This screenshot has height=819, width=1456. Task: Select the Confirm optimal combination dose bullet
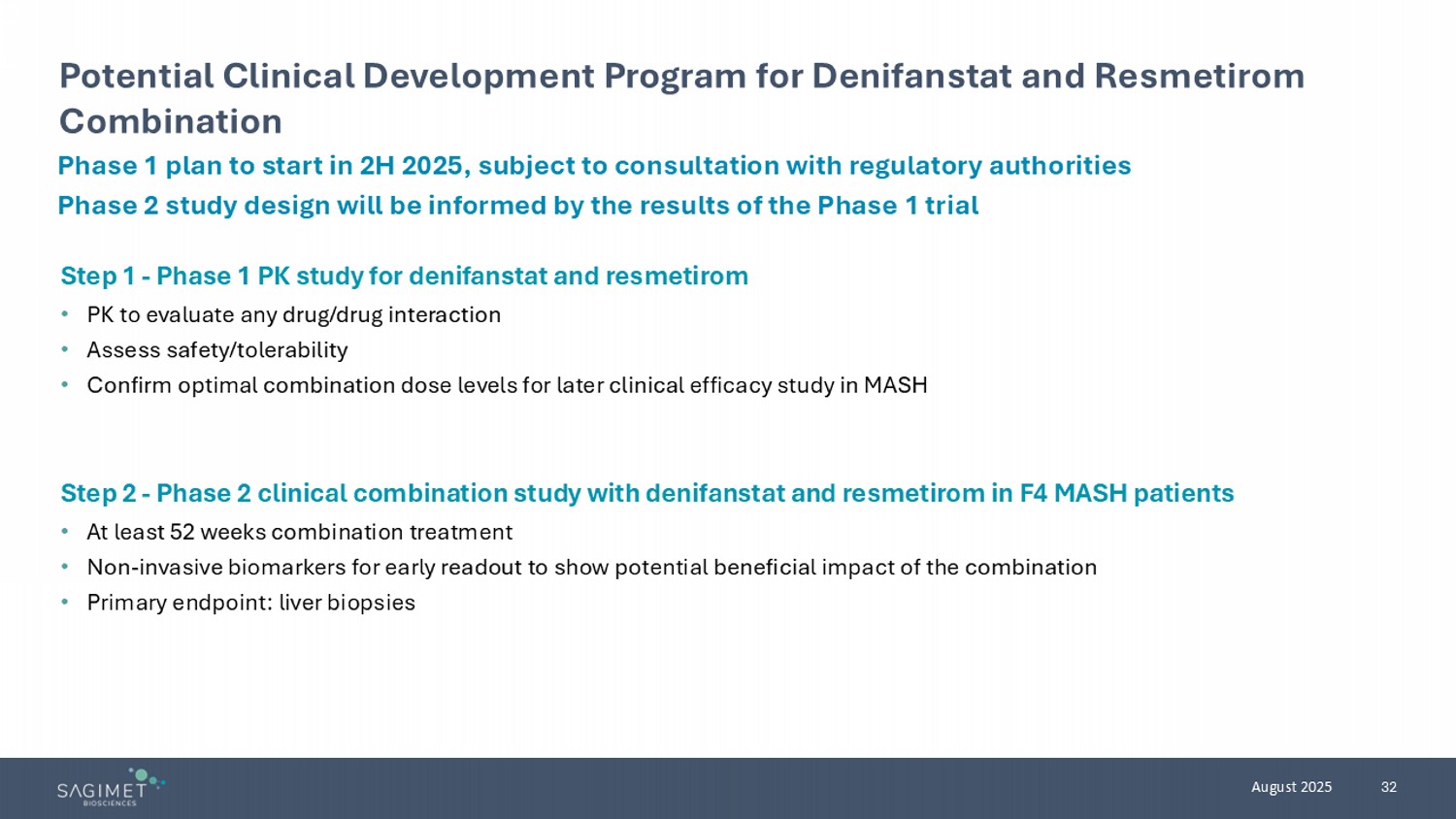click(x=507, y=386)
